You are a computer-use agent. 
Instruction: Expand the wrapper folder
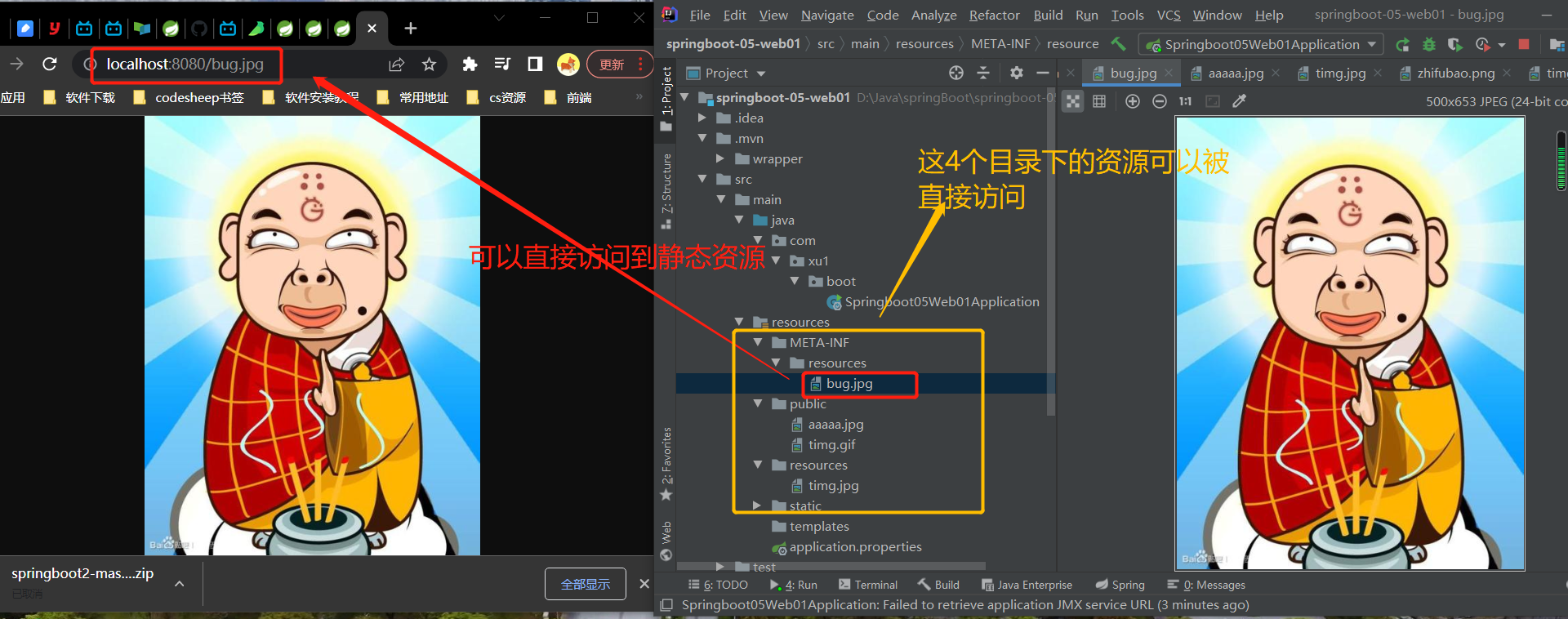(x=719, y=158)
